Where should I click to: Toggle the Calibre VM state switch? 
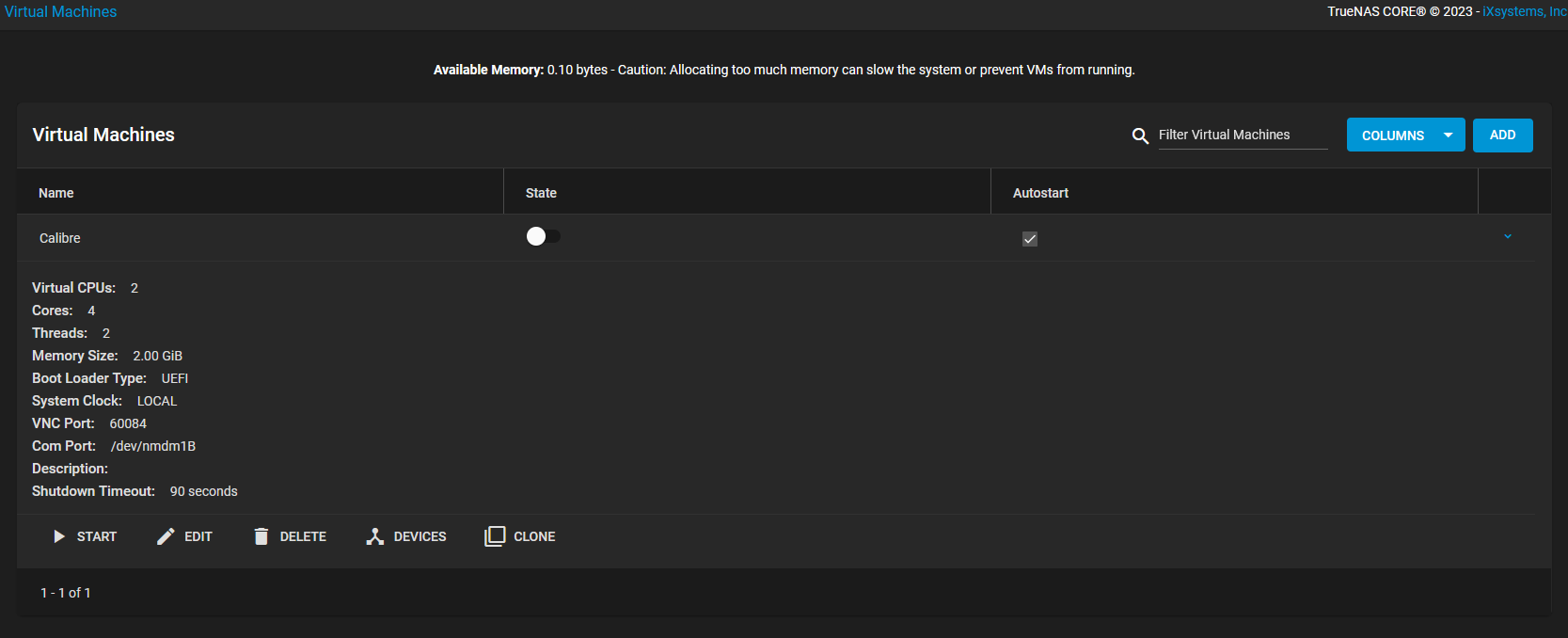pos(543,236)
